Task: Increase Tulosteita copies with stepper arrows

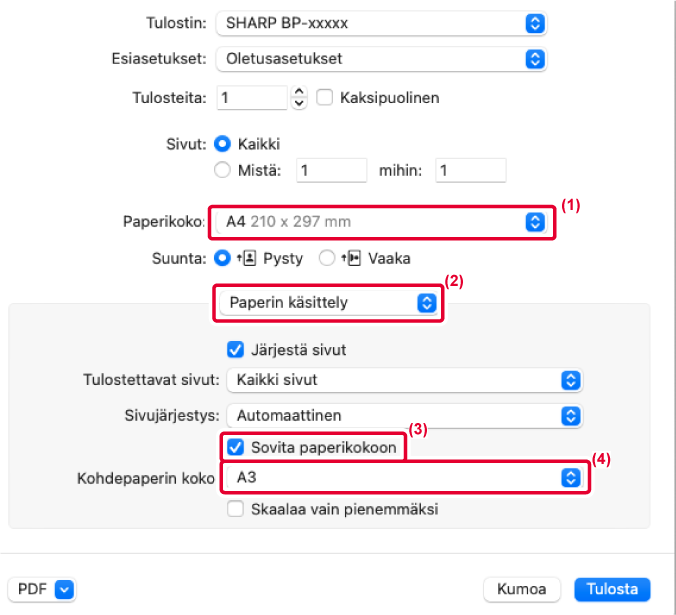Action: tap(299, 91)
